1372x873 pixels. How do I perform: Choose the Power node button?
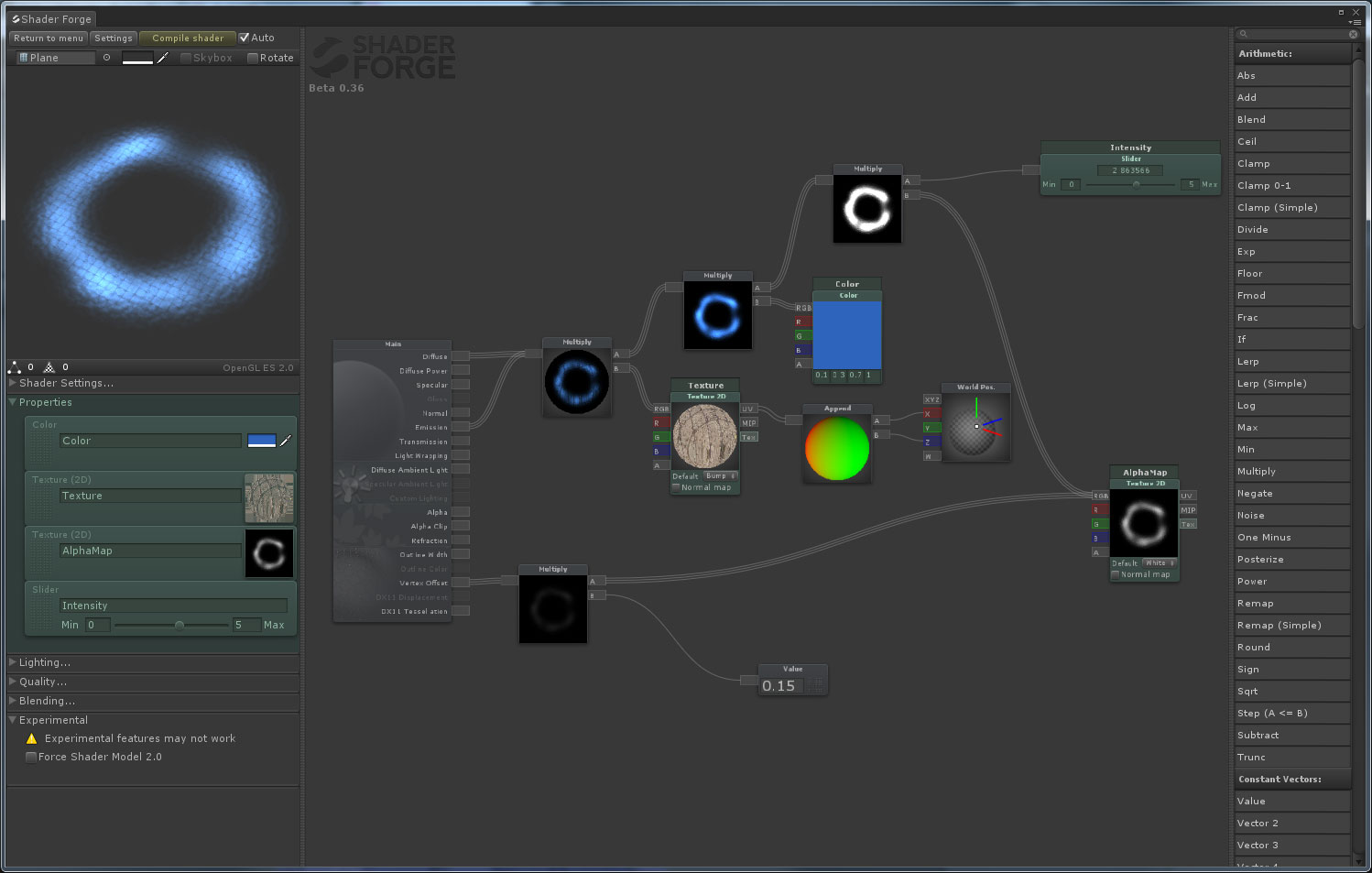pyautogui.click(x=1292, y=581)
